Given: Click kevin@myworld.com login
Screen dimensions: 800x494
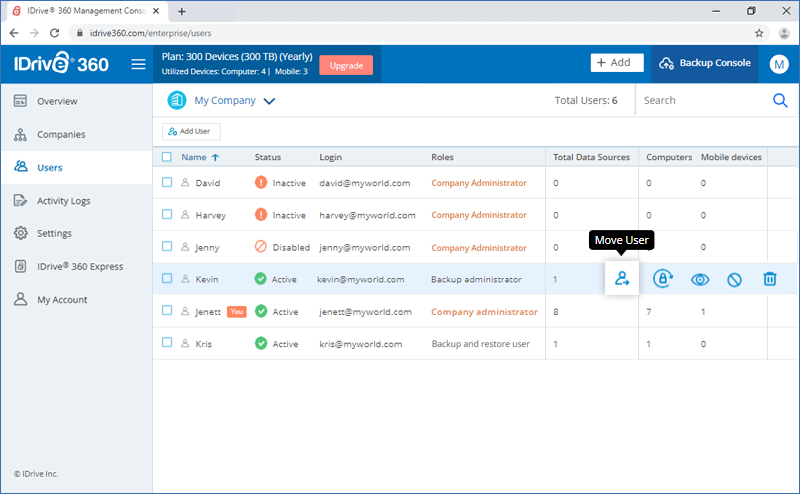Looking at the screenshot, I should click(361, 280).
